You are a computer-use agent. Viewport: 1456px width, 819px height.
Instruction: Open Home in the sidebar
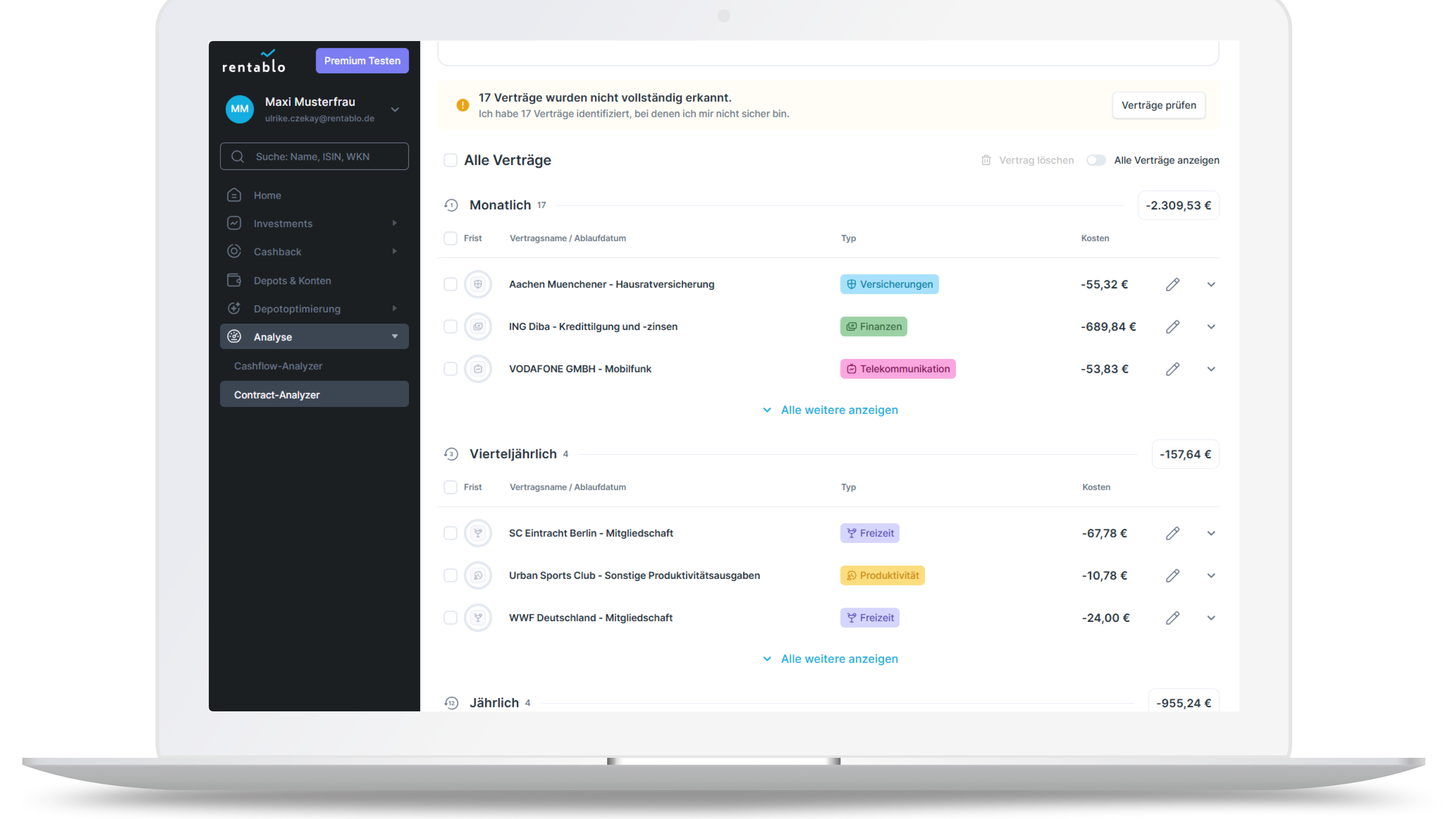(x=314, y=195)
